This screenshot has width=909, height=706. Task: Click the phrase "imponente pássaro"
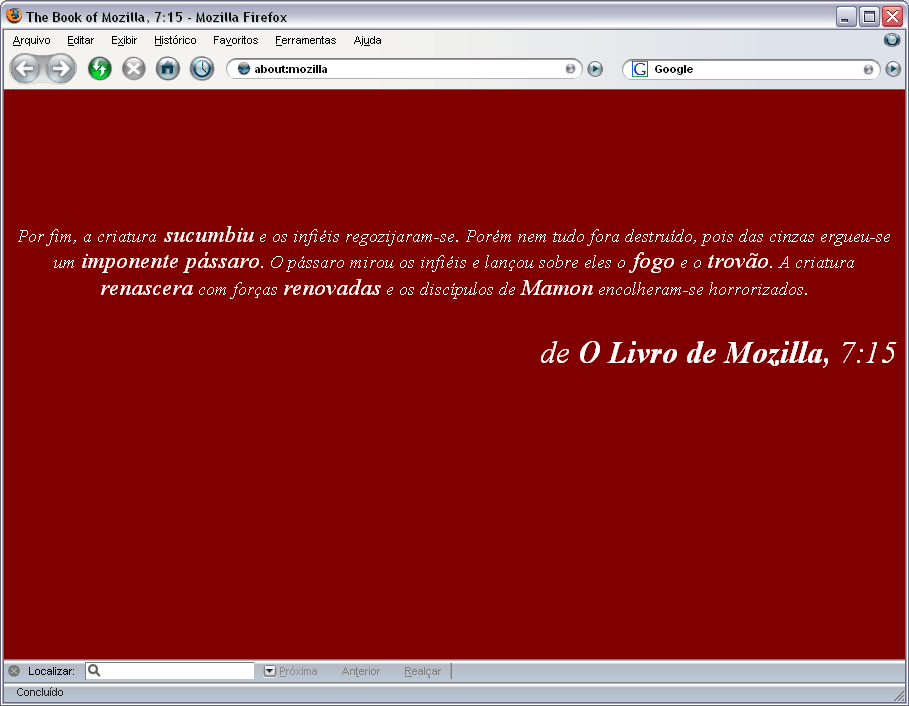[x=170, y=261]
